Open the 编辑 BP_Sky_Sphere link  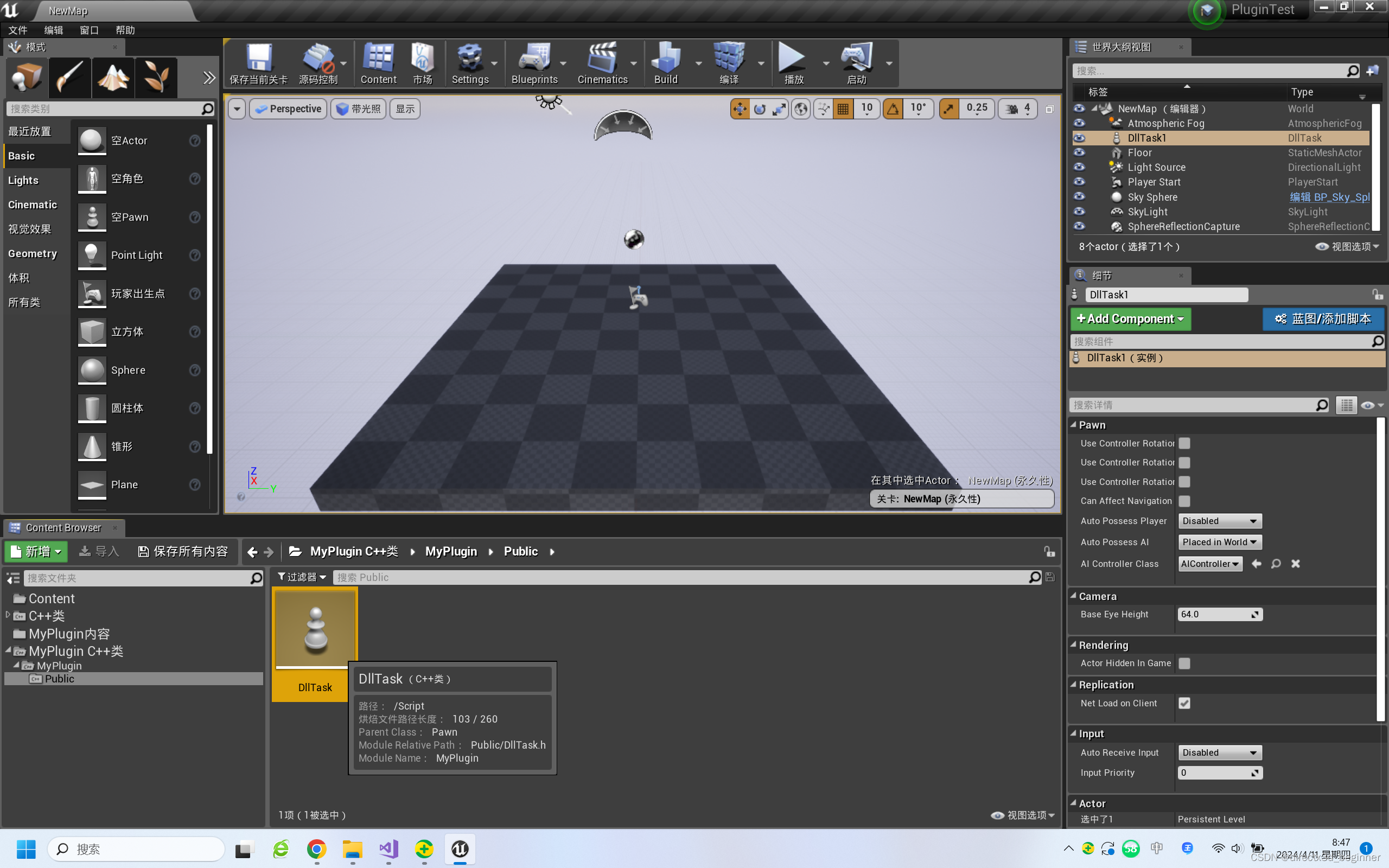tap(1329, 197)
